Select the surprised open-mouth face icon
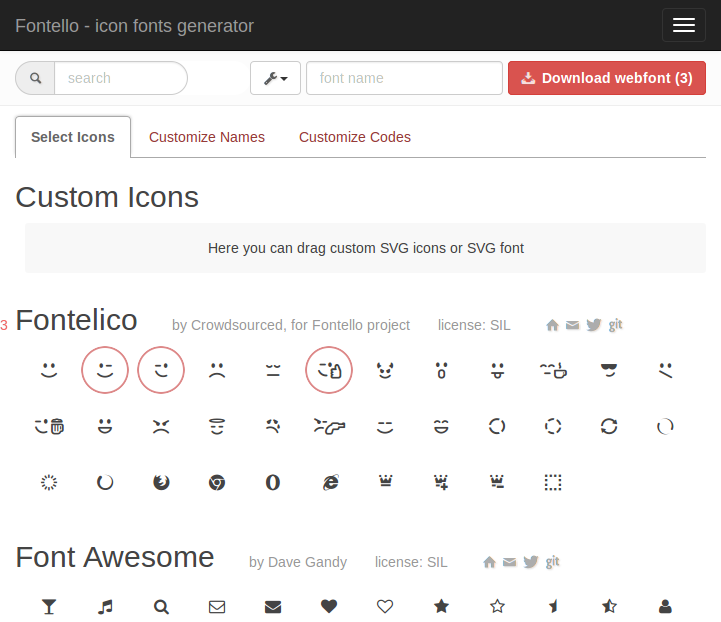The height and width of the screenshot is (622, 721). point(441,370)
